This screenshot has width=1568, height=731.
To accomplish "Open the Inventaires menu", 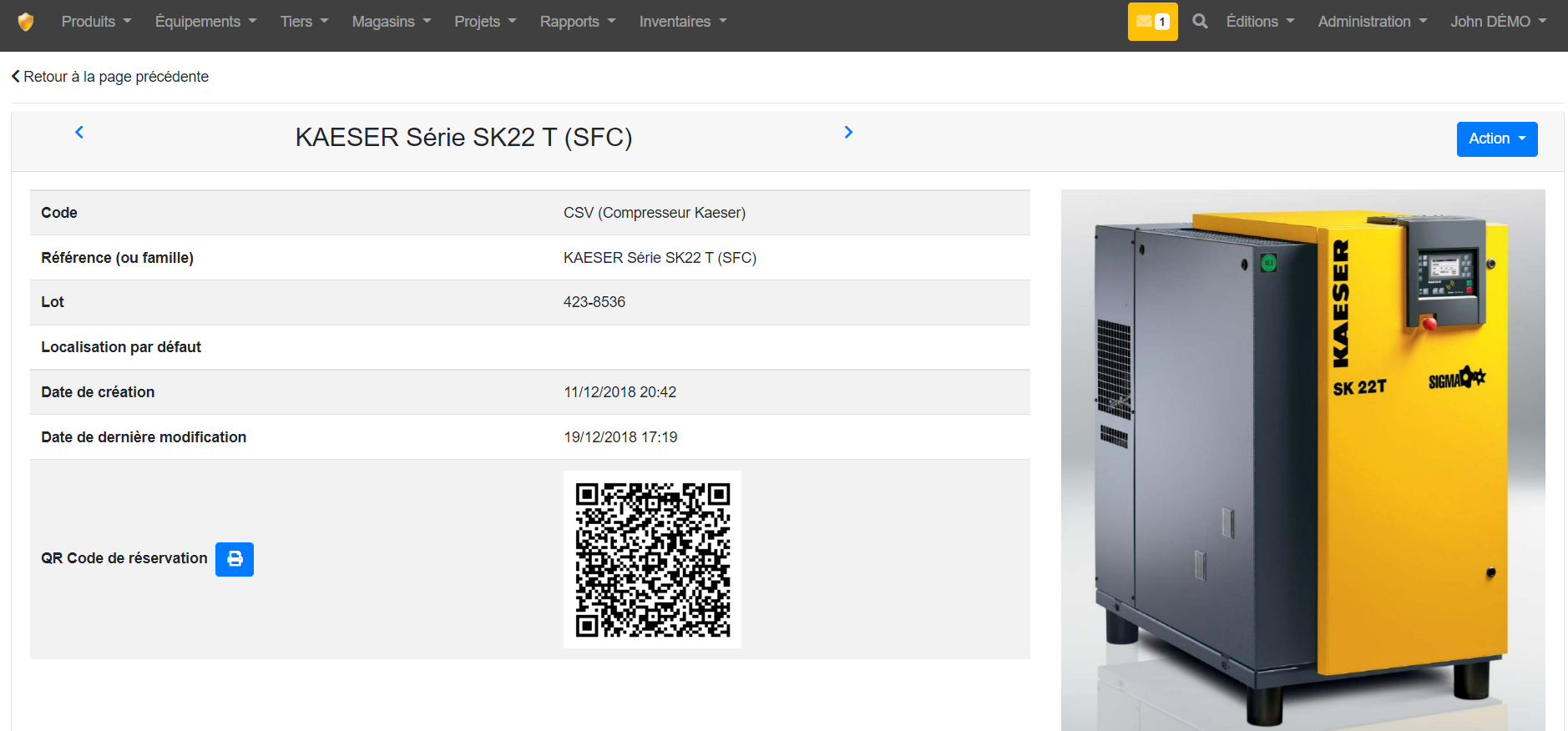I will tap(682, 22).
